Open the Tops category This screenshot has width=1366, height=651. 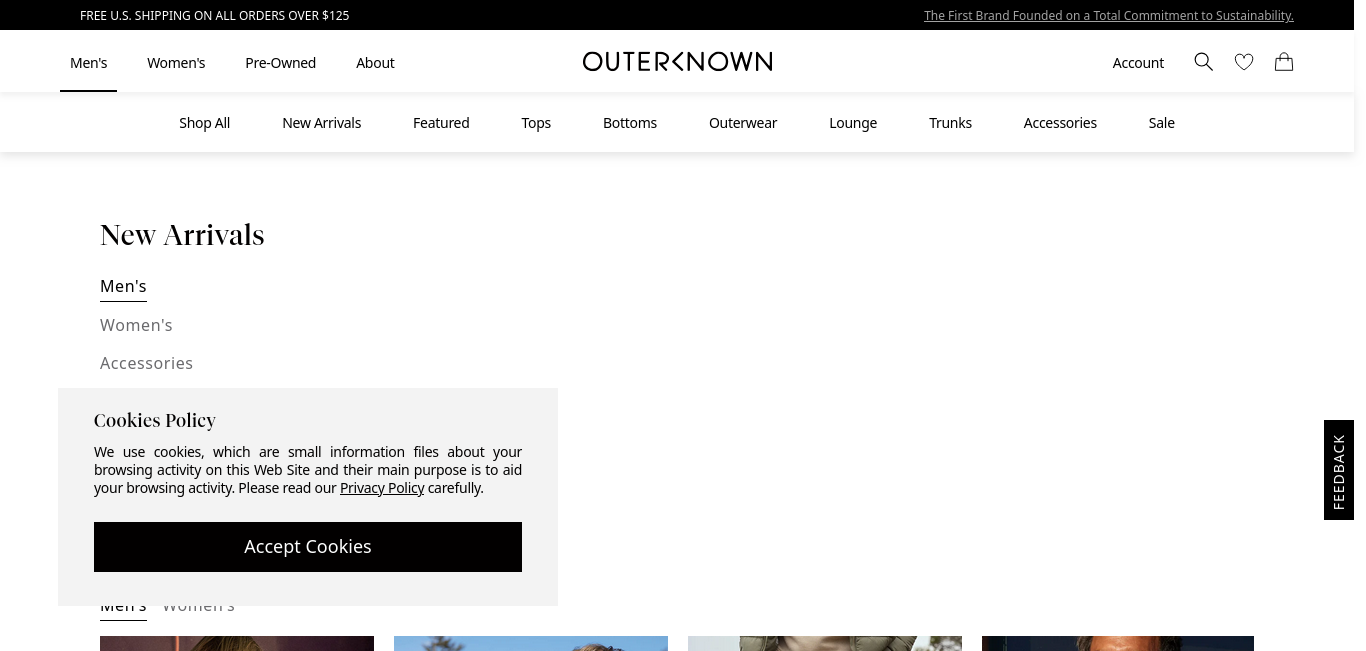[x=536, y=122]
